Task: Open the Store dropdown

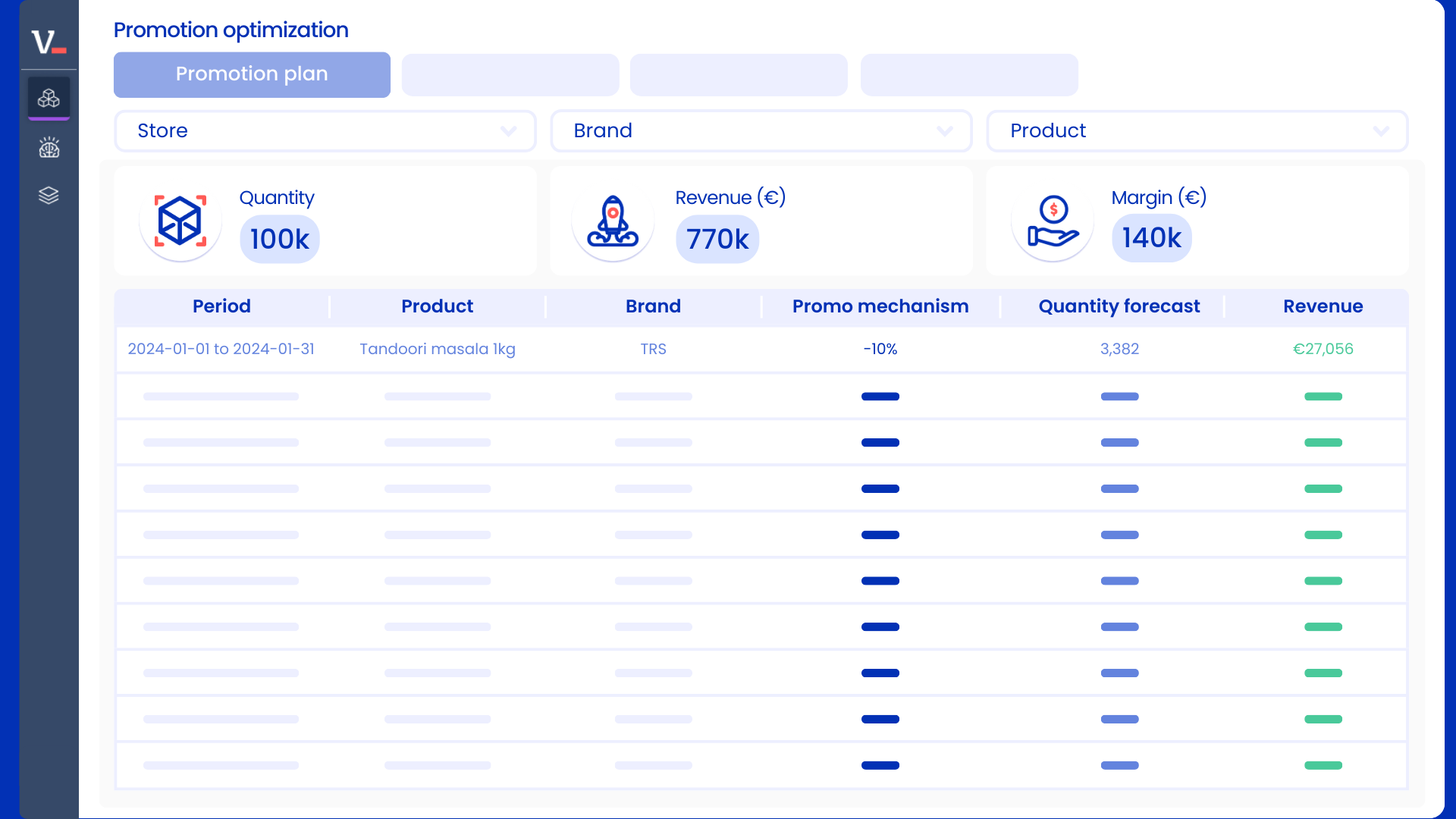Action: click(x=325, y=130)
